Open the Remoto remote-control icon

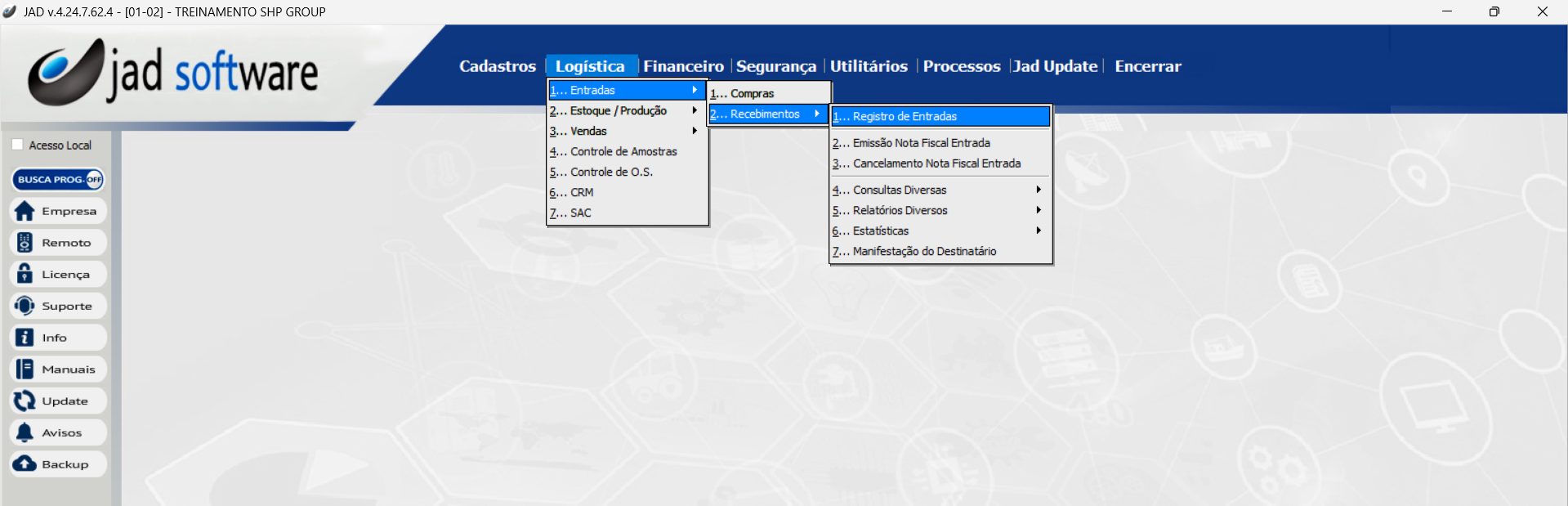pos(25,243)
